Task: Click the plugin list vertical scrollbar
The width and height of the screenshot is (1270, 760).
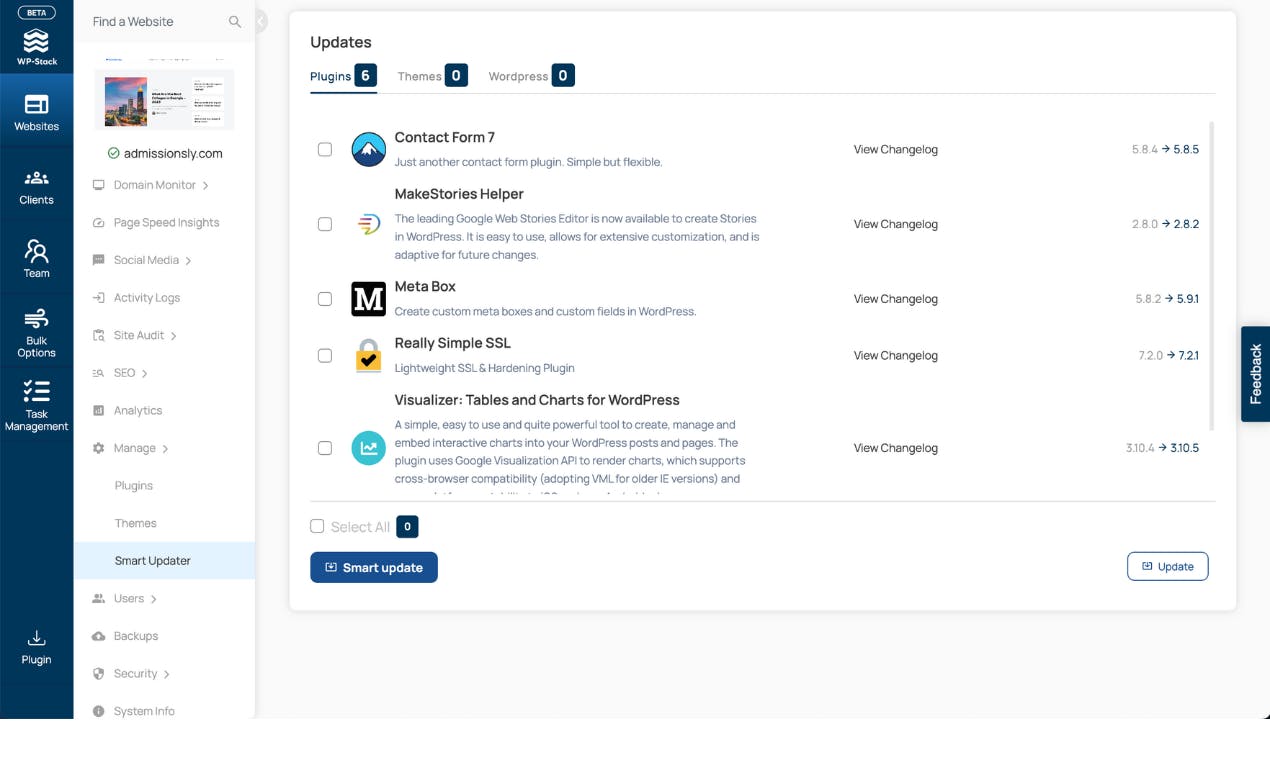Action: tap(1212, 275)
